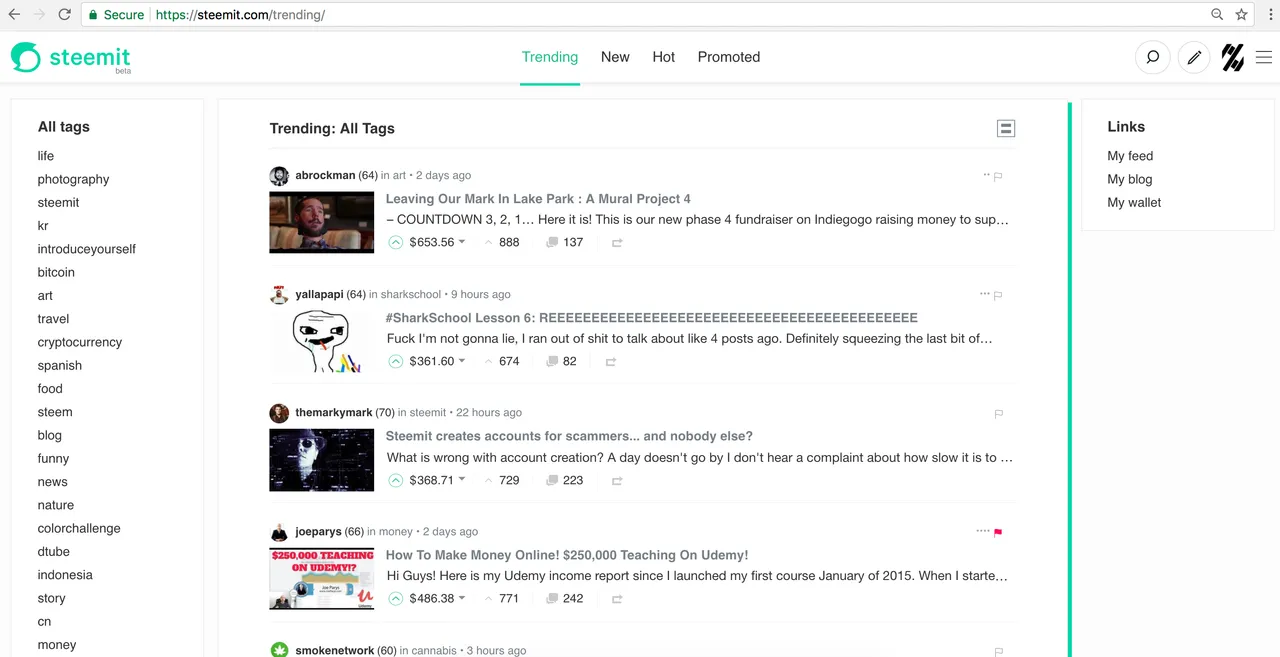
Task: Upvote the Steemit creates accounts post
Action: (x=395, y=480)
